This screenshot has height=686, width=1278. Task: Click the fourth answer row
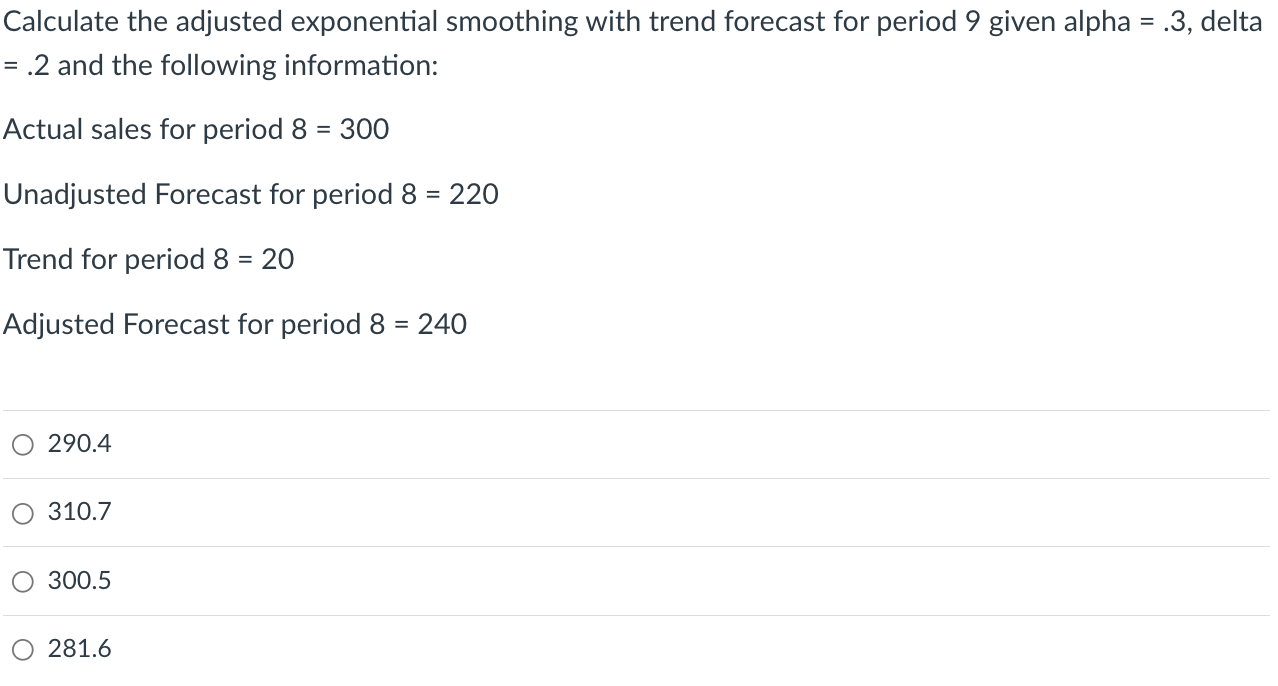400,648
